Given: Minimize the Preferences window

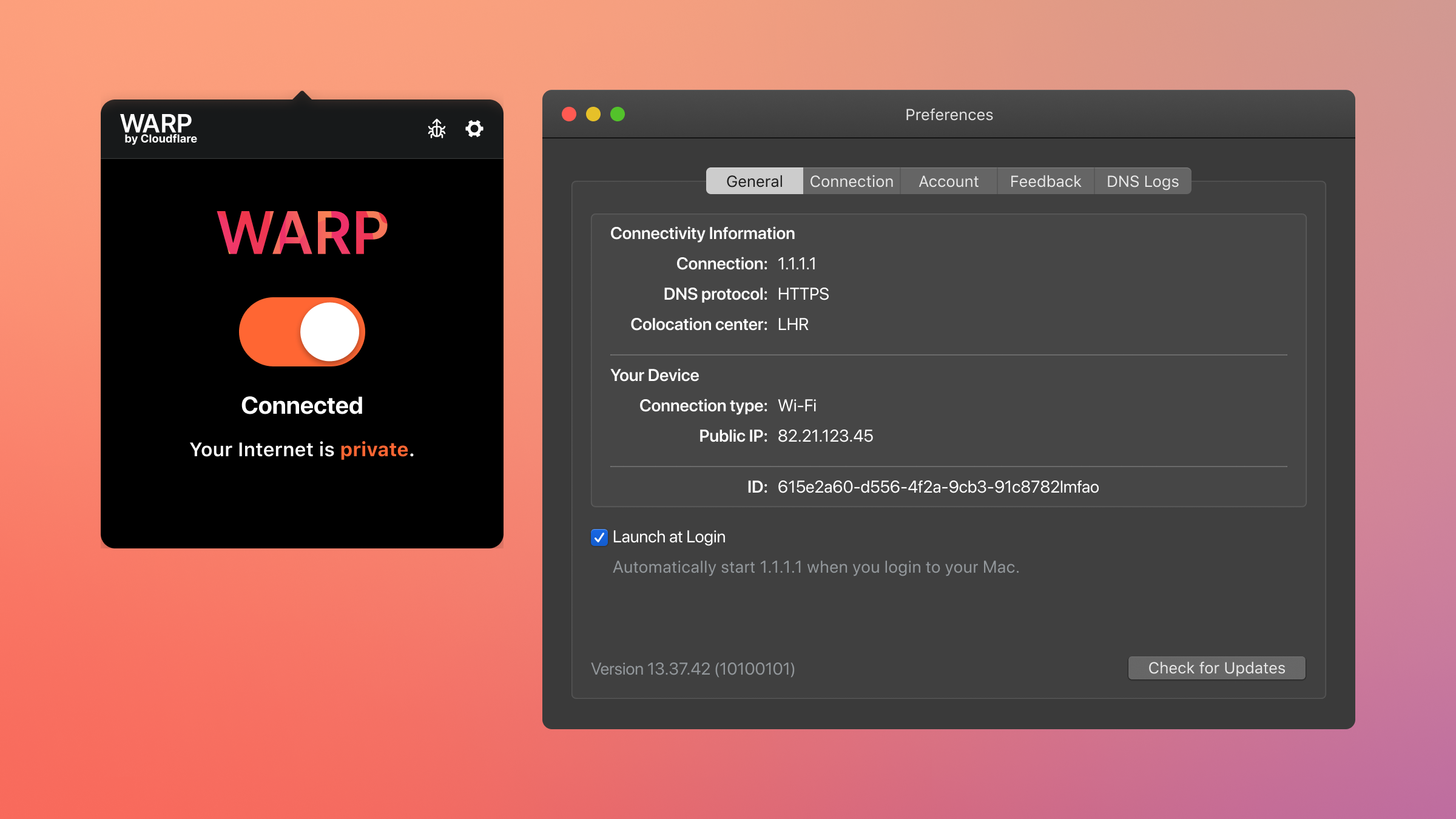Looking at the screenshot, I should tap(593, 114).
